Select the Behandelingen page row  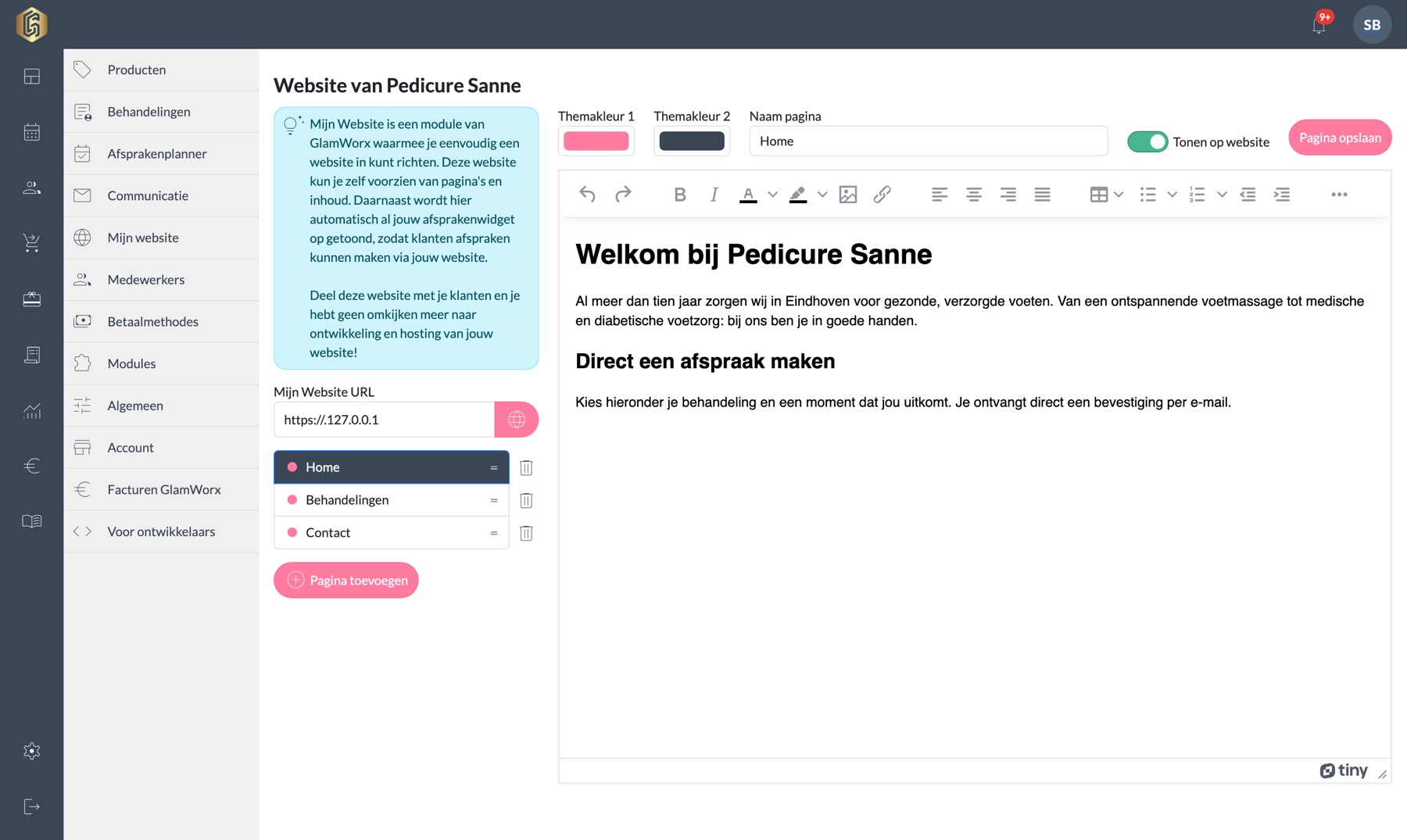(391, 500)
